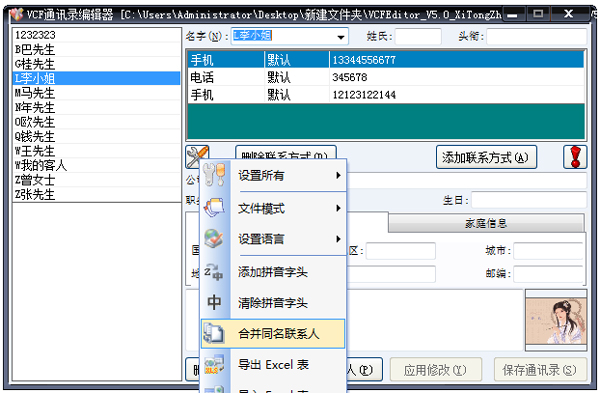600x393 pixels.
Task: Click the documents icon beside 合并同名联系人
Action: [x=214, y=333]
